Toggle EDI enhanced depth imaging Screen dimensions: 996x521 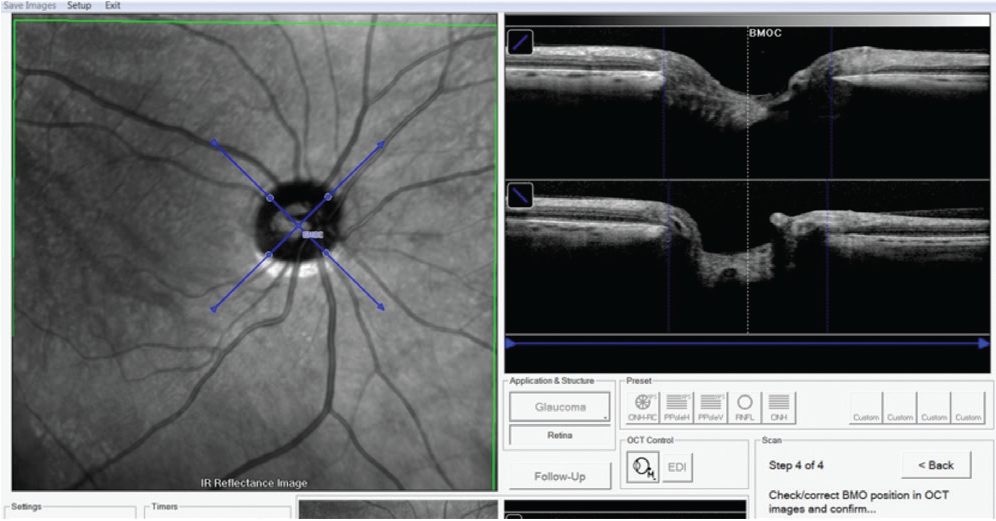[x=677, y=467]
